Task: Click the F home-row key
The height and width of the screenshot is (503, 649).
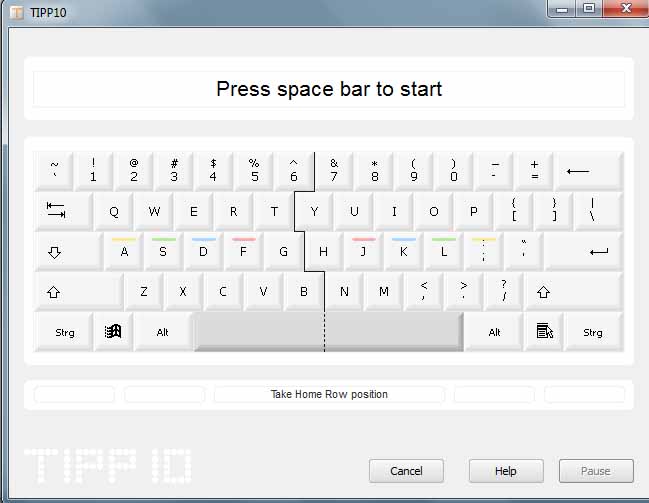Action: pos(244,251)
